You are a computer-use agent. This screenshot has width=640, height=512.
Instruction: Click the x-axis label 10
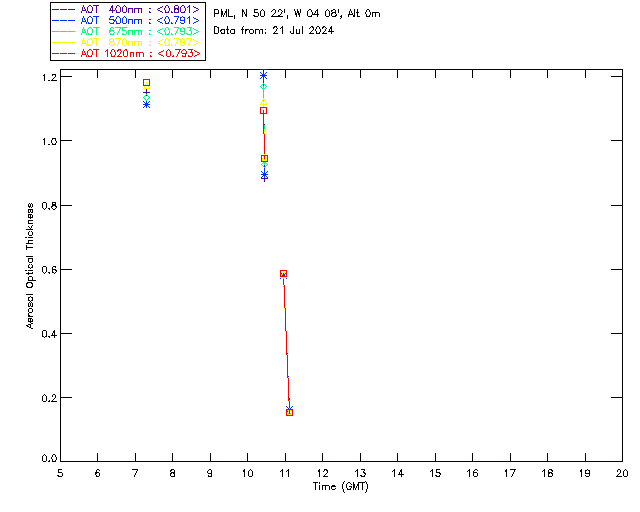247,473
